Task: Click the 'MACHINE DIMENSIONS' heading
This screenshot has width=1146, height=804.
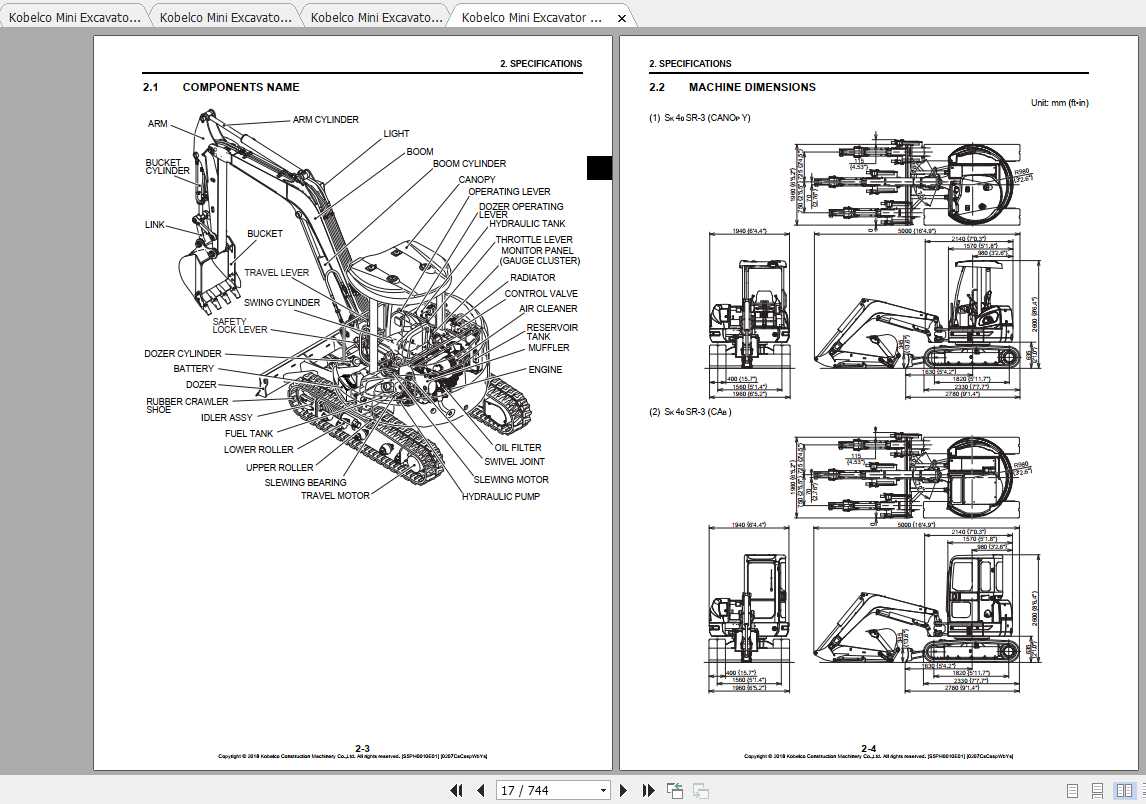Action: pyautogui.click(x=752, y=87)
